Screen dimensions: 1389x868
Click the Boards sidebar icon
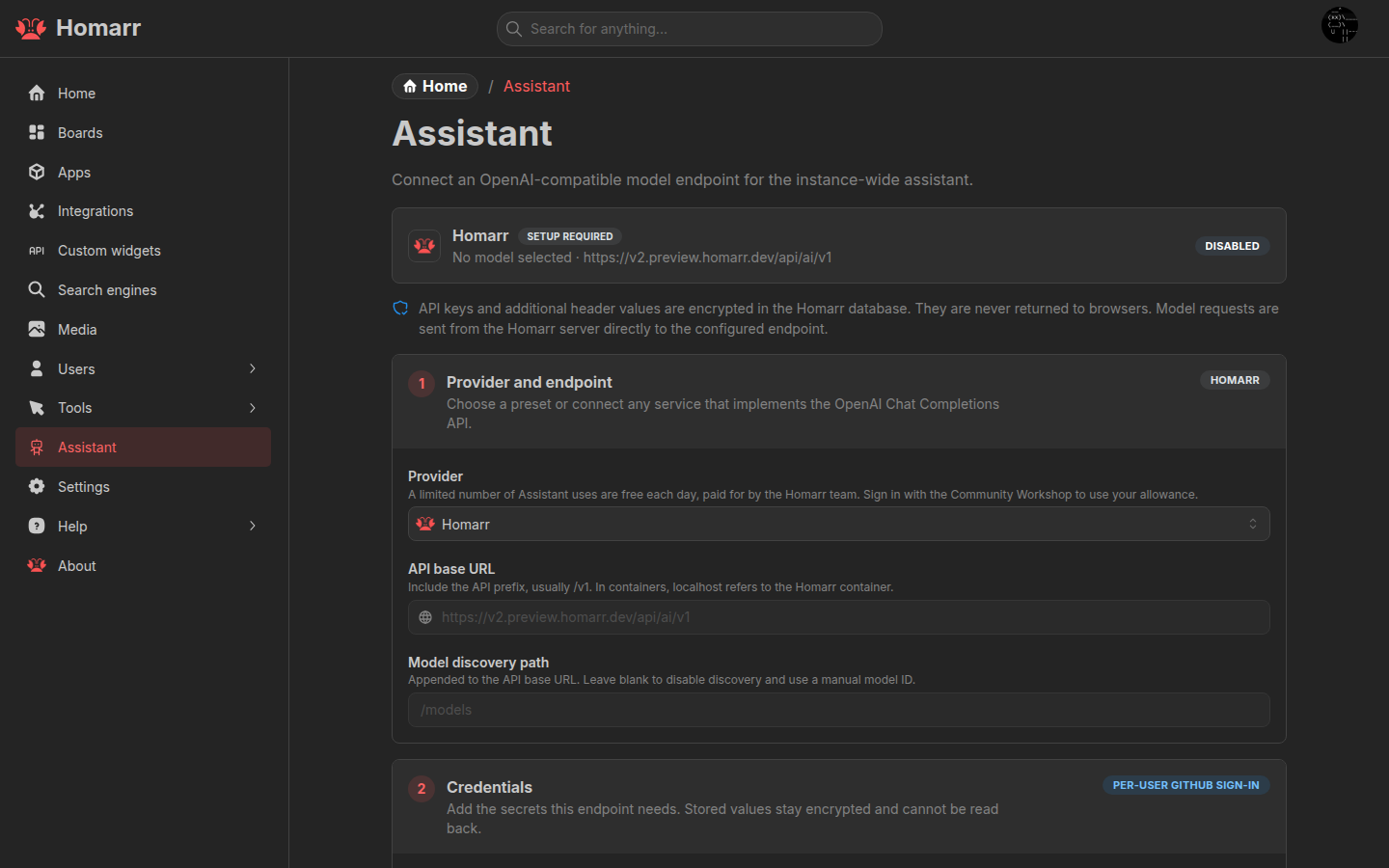[x=37, y=133]
